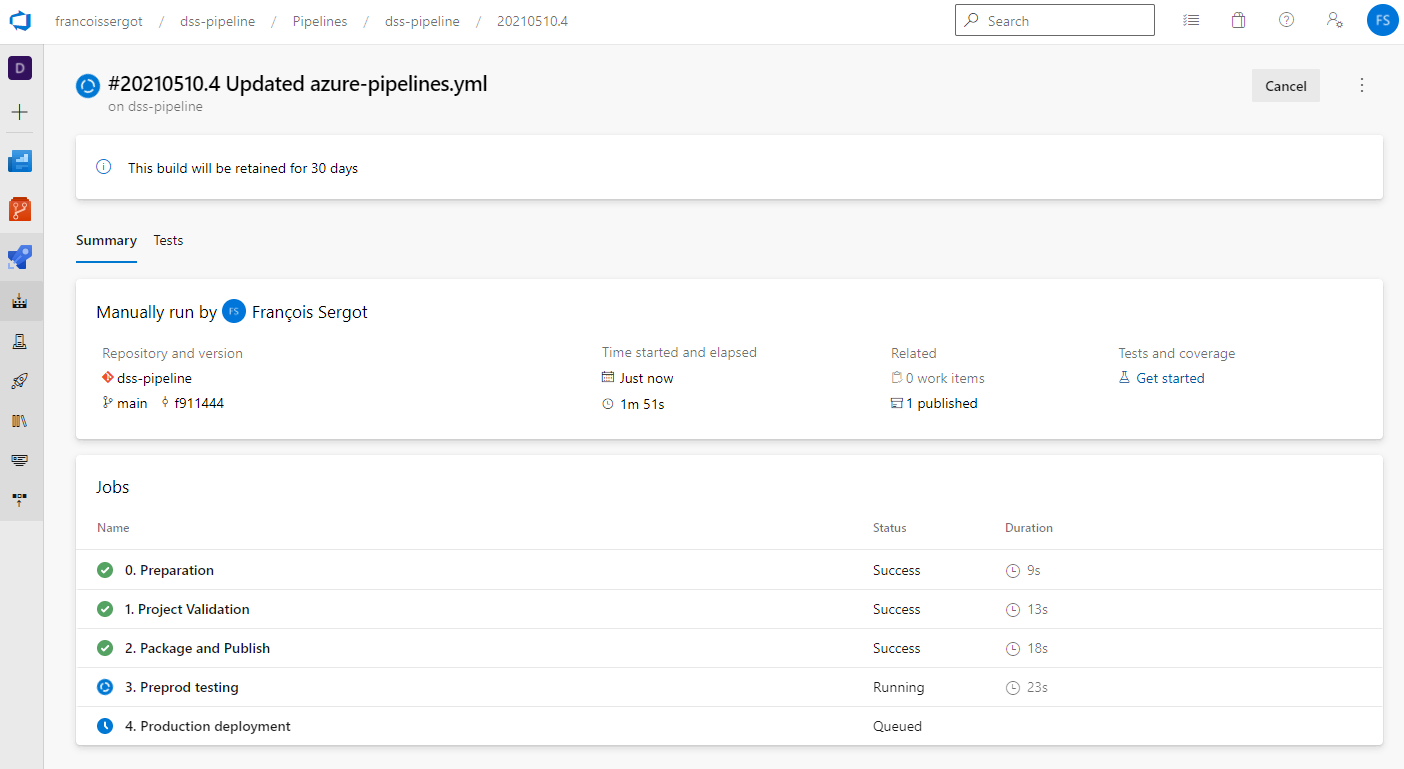Screen dimensions: 1404x769
Task: Switch to the Tests tab
Action: click(168, 240)
